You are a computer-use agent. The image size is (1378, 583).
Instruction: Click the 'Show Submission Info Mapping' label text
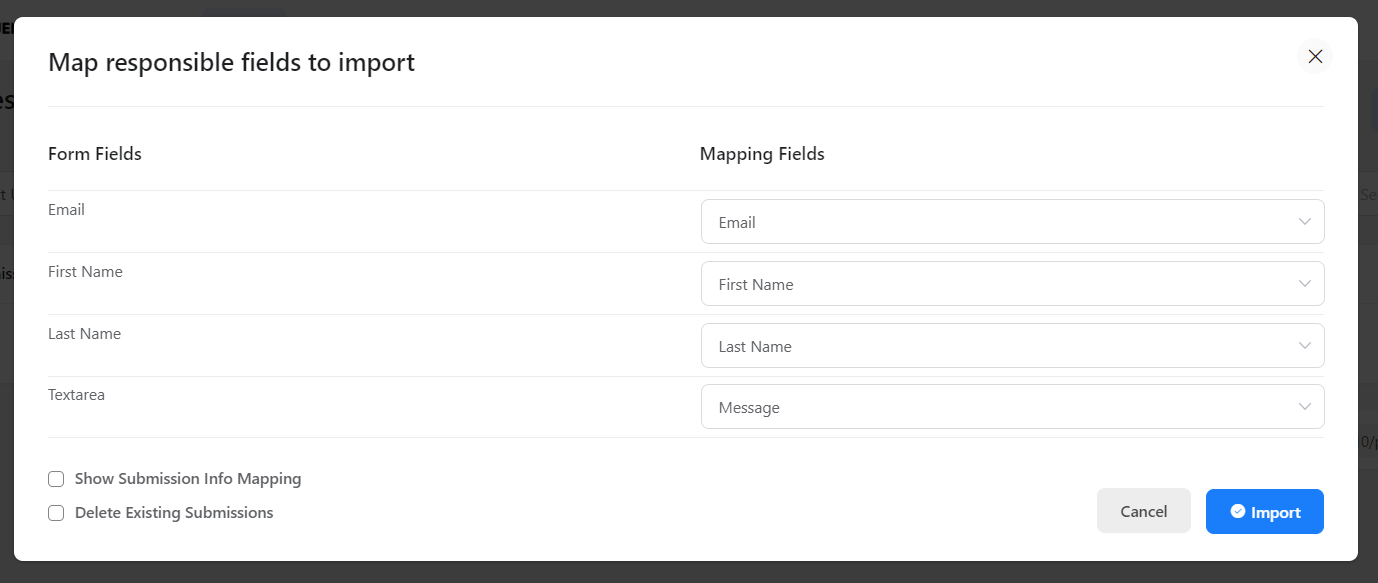tap(188, 479)
